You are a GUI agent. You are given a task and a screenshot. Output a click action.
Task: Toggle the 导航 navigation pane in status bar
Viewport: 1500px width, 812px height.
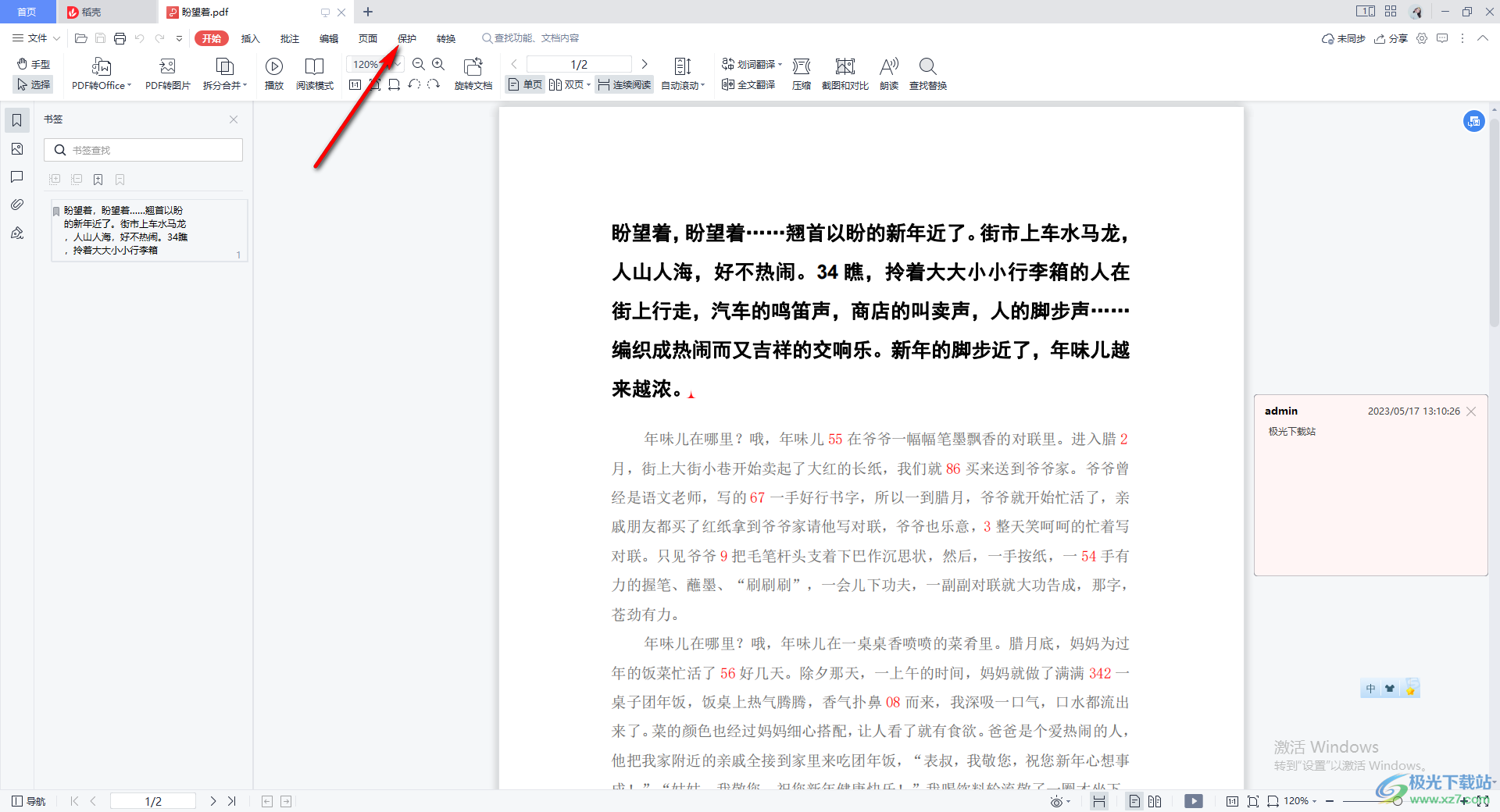(x=29, y=801)
